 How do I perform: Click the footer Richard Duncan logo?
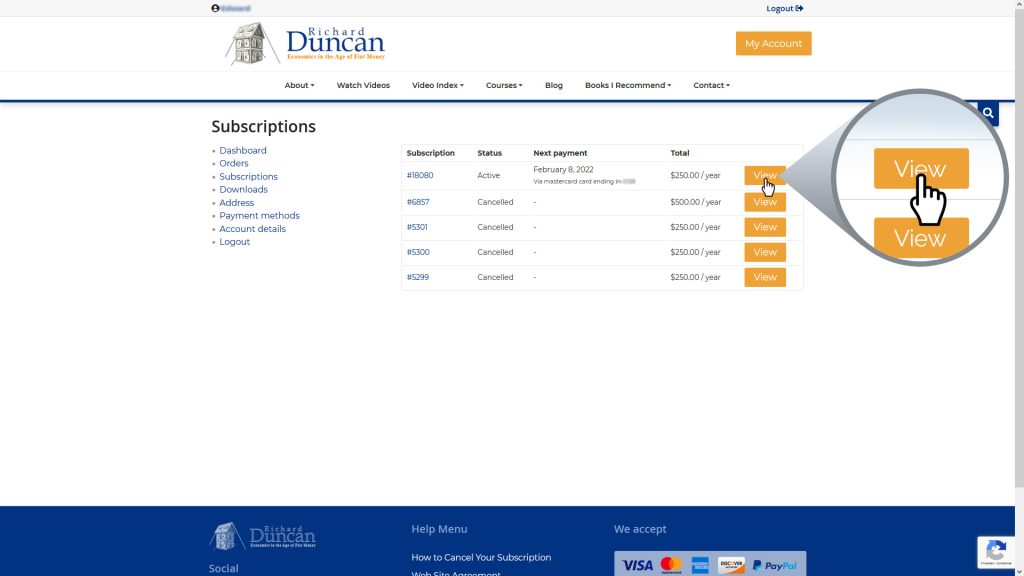coord(263,536)
